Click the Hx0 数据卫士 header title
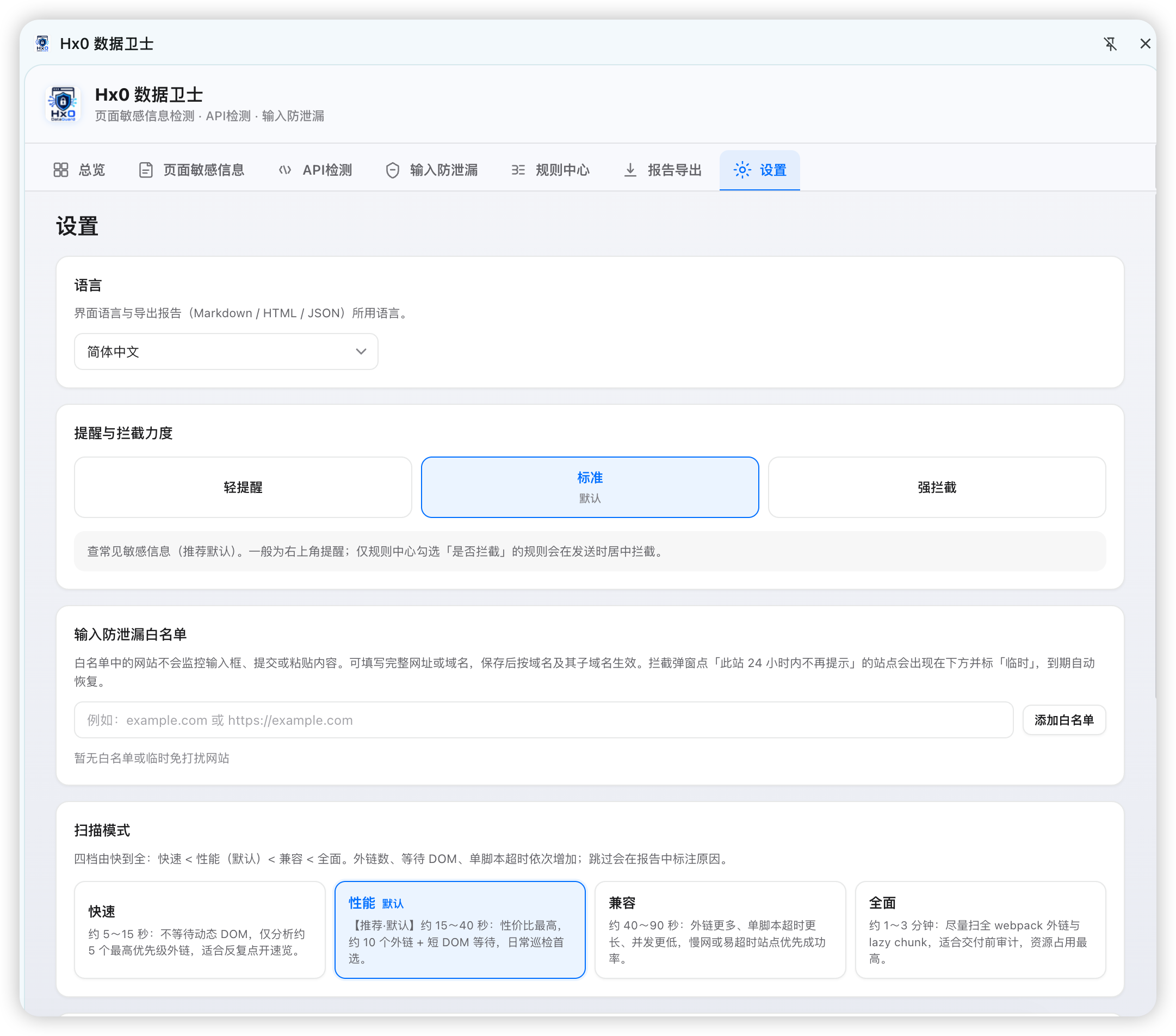Screen dimensions: 1176x1036 click(149, 94)
